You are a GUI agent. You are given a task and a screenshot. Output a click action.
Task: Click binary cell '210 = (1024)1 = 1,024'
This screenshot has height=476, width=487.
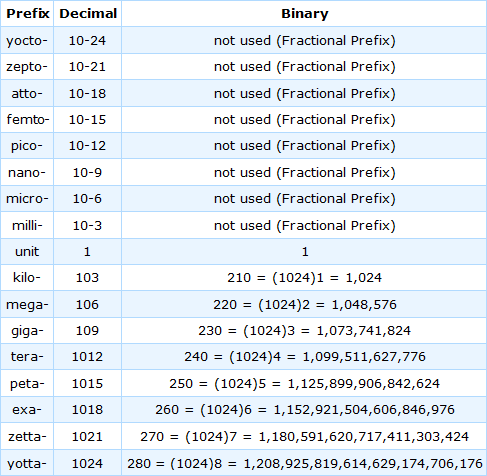pyautogui.click(x=304, y=278)
